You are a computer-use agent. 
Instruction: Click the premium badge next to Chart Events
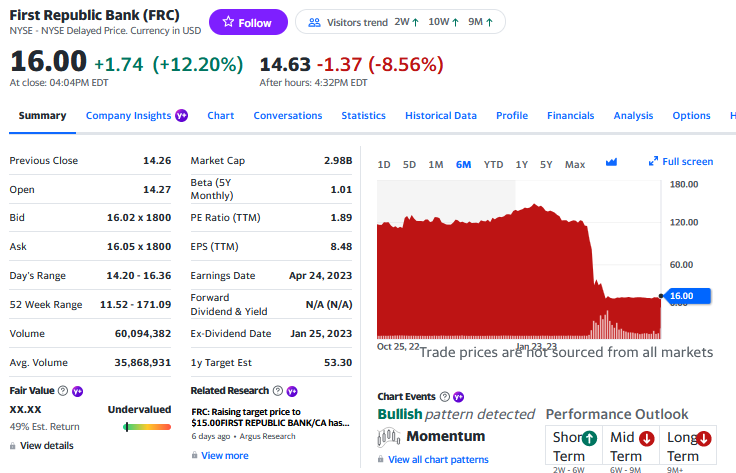[459, 397]
